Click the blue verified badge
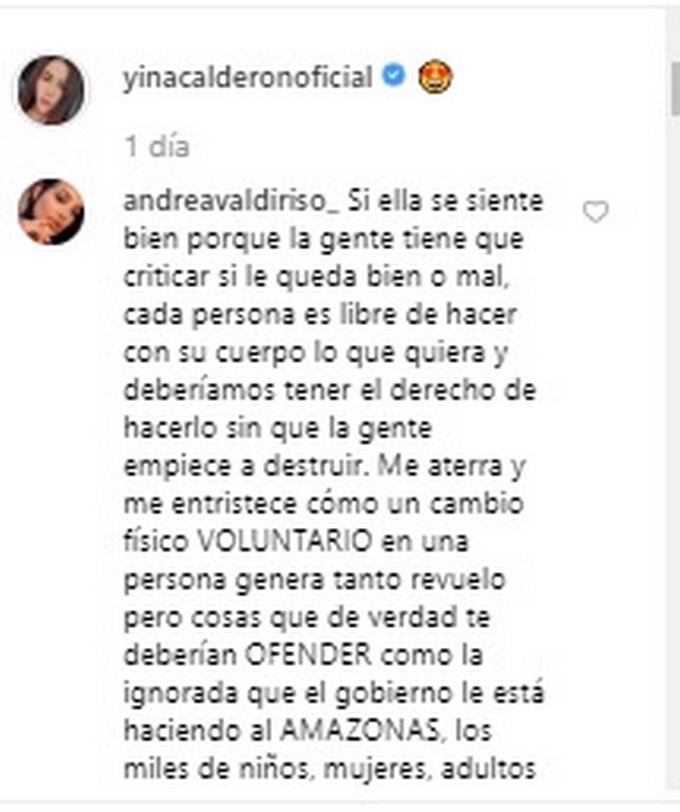Image resolution: width=680 pixels, height=812 pixels. coord(394,77)
